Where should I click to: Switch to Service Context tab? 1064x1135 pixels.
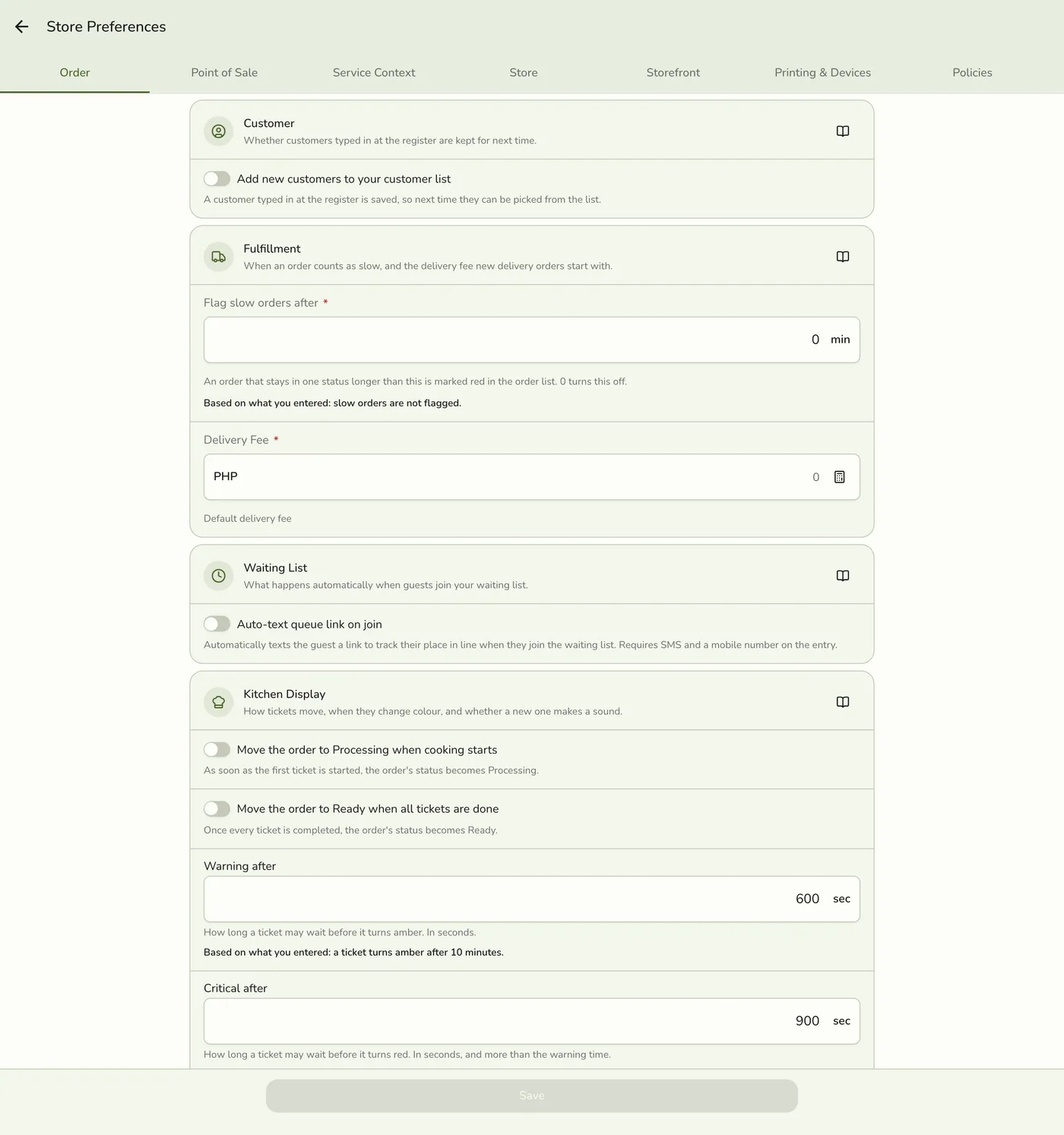pos(374,73)
